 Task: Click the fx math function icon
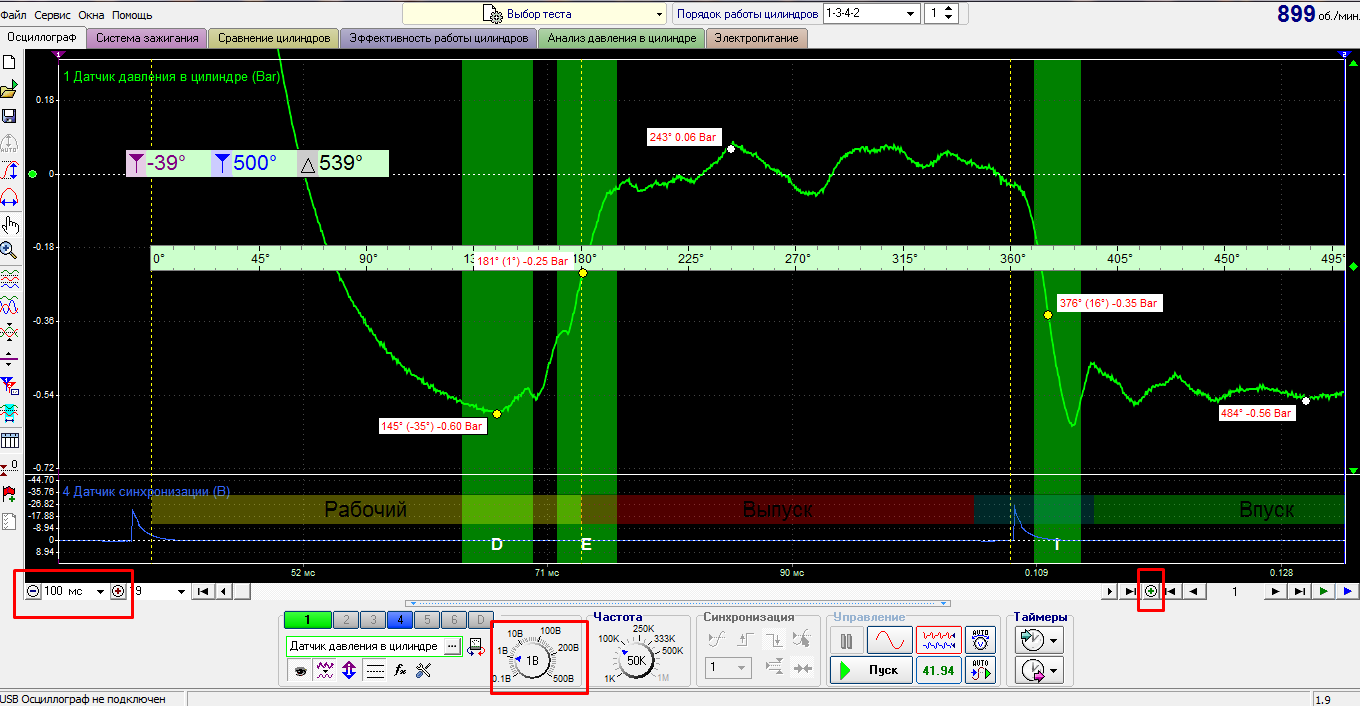(x=398, y=672)
